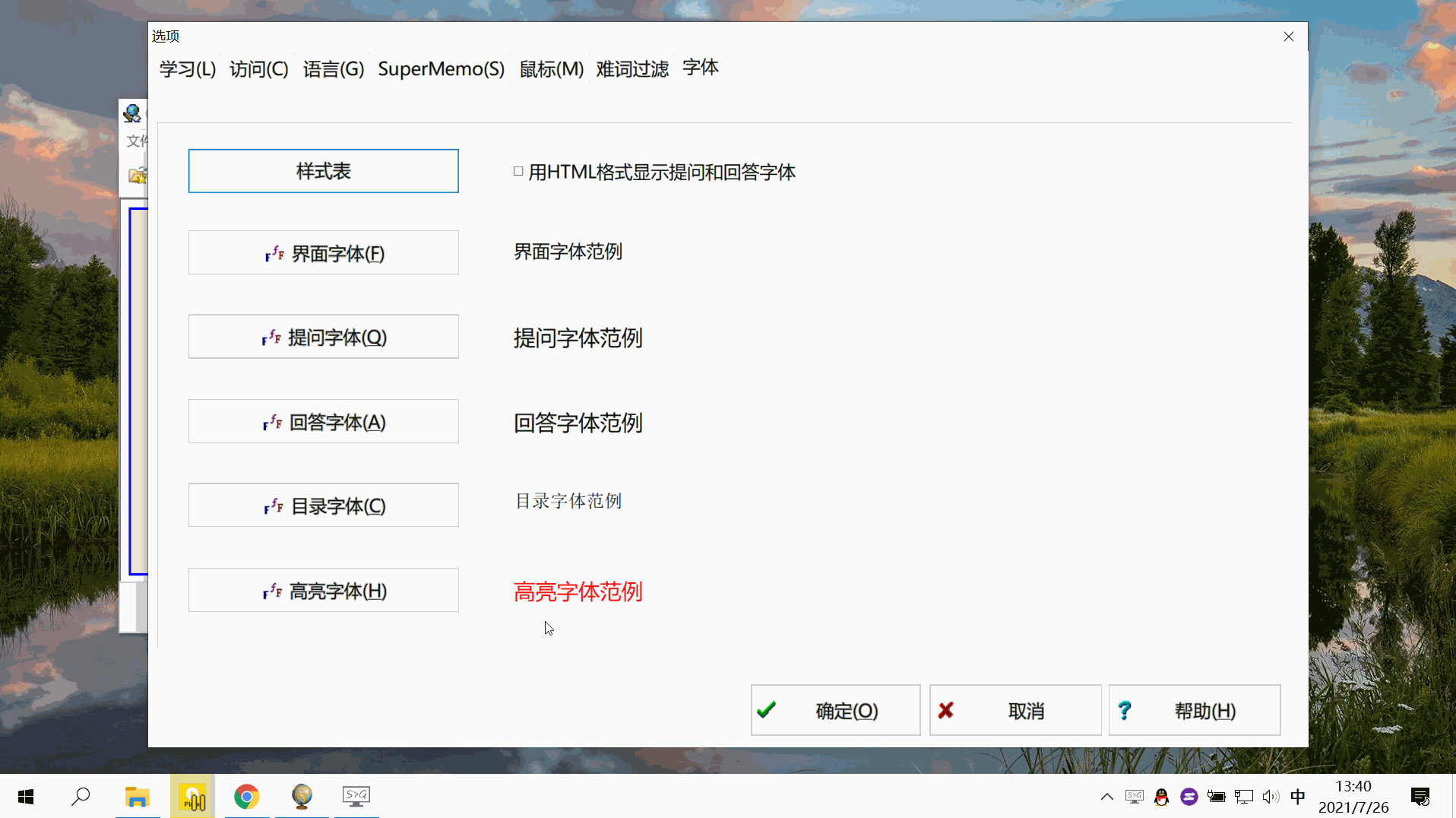Switch to the 鼠标(M) tab
This screenshot has width=1456, height=818.
click(x=552, y=68)
